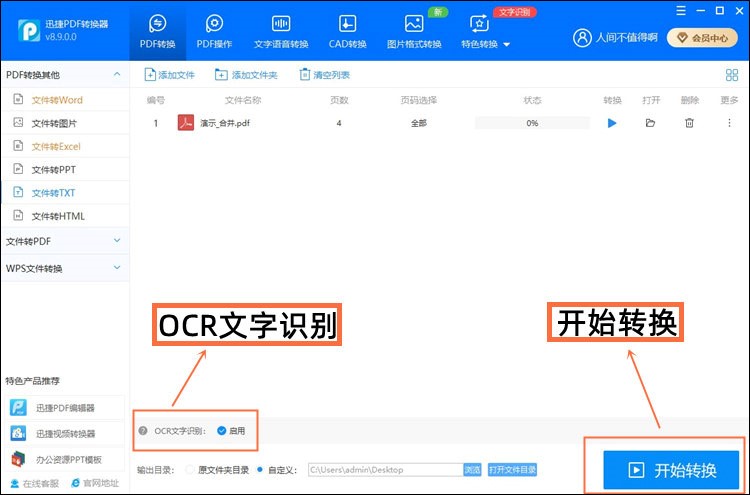The height and width of the screenshot is (495, 750).
Task: Click the 页数 column header
Action: (x=339, y=100)
